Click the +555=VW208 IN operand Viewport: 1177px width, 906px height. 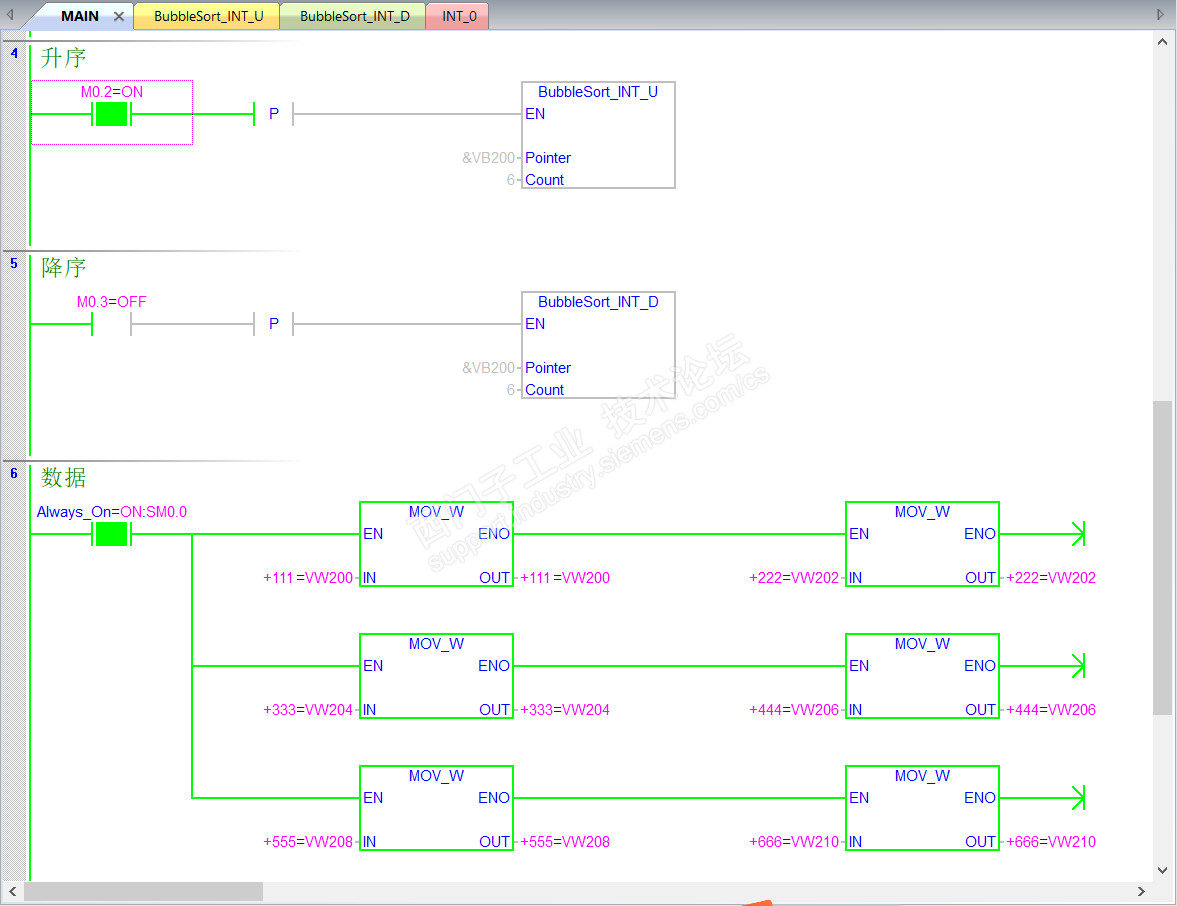coord(308,842)
